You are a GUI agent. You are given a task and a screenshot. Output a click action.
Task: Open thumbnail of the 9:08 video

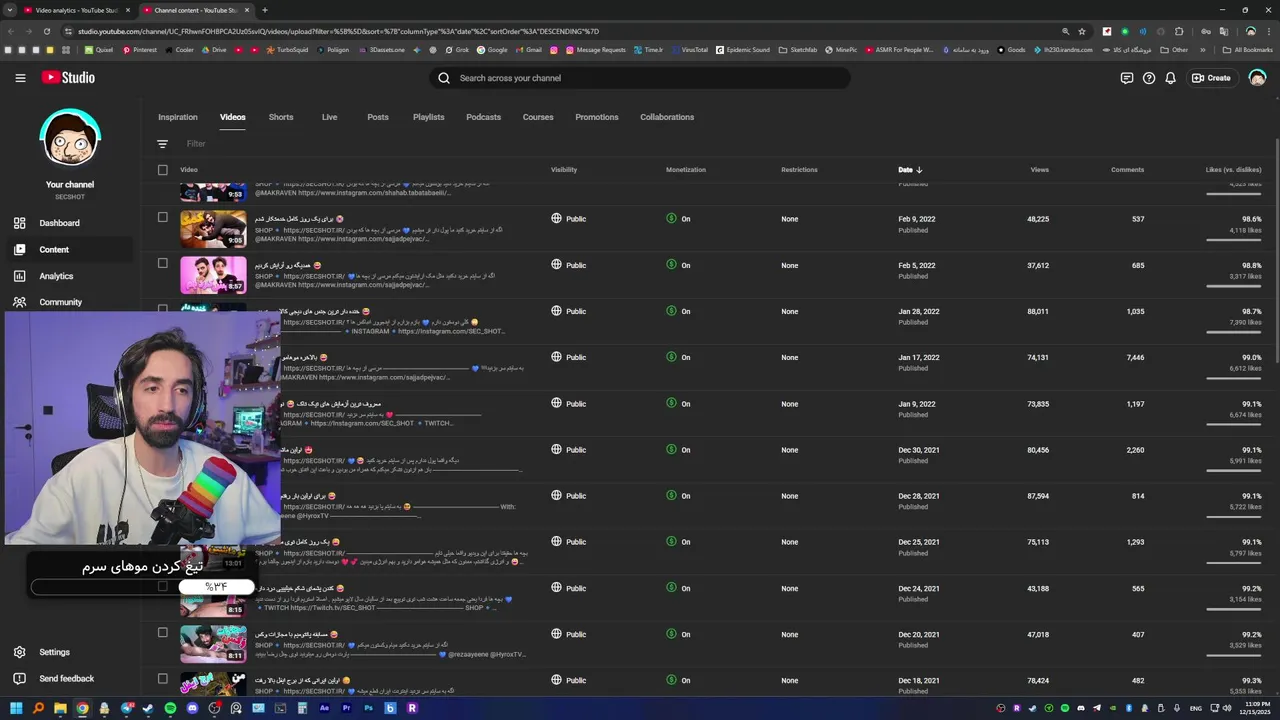coord(213,229)
